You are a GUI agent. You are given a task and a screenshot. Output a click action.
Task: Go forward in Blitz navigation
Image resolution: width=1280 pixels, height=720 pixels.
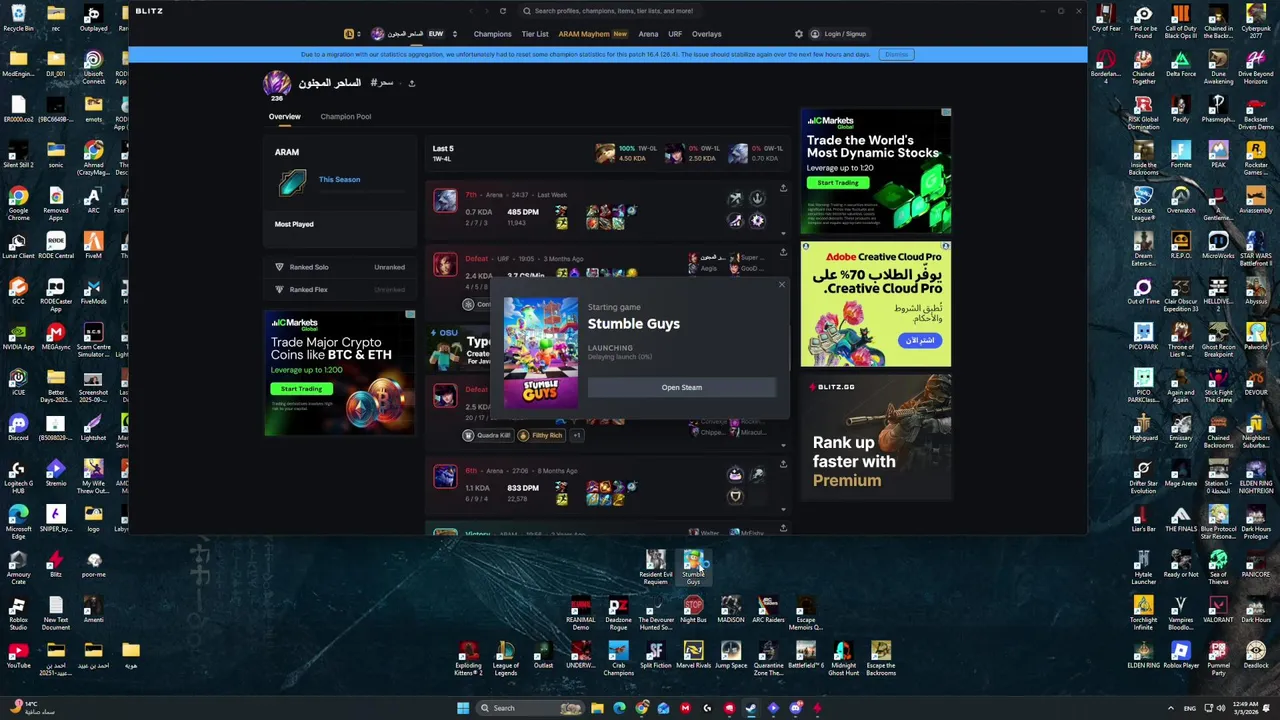(x=486, y=11)
